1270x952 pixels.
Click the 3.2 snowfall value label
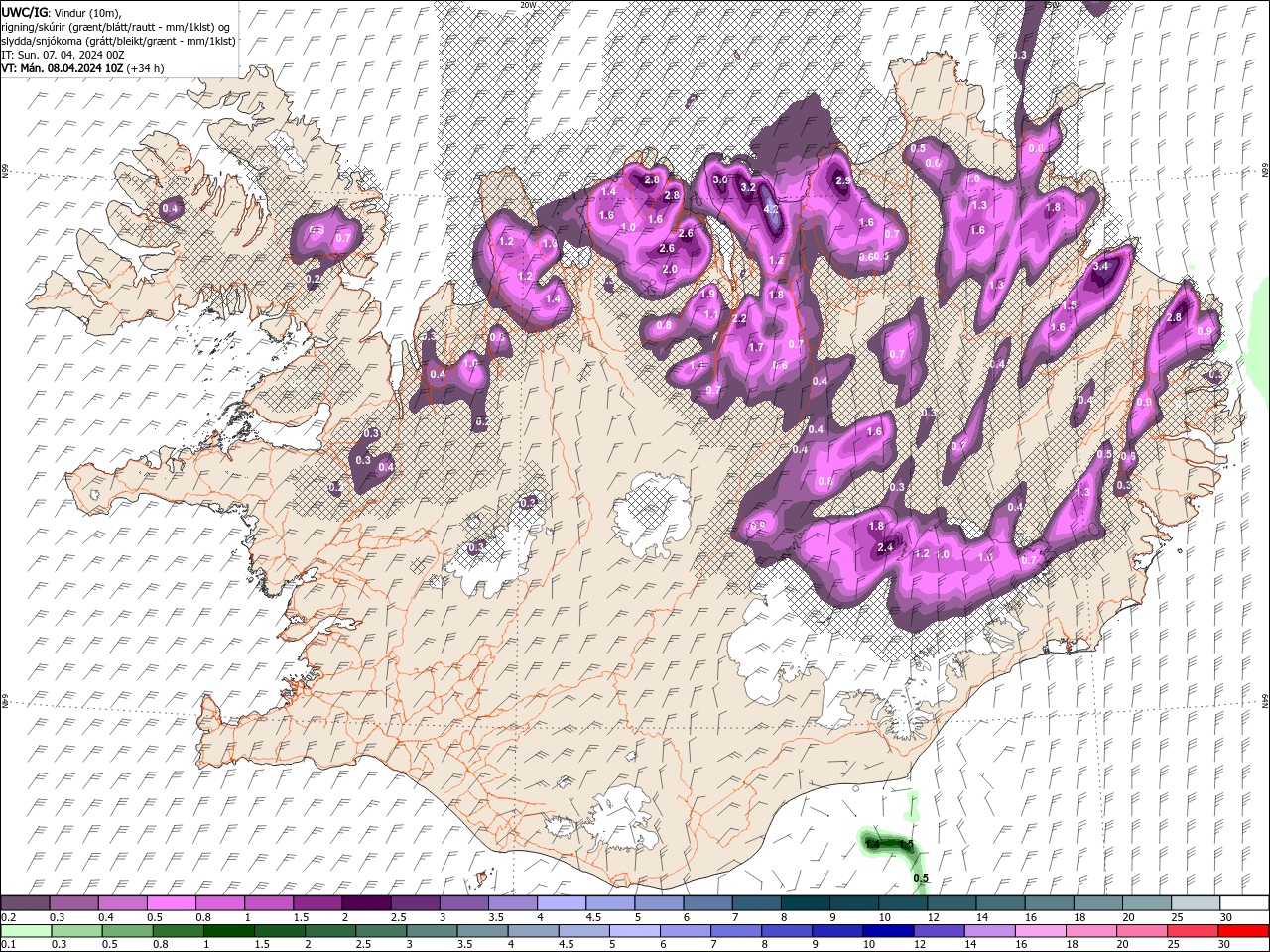tap(748, 187)
